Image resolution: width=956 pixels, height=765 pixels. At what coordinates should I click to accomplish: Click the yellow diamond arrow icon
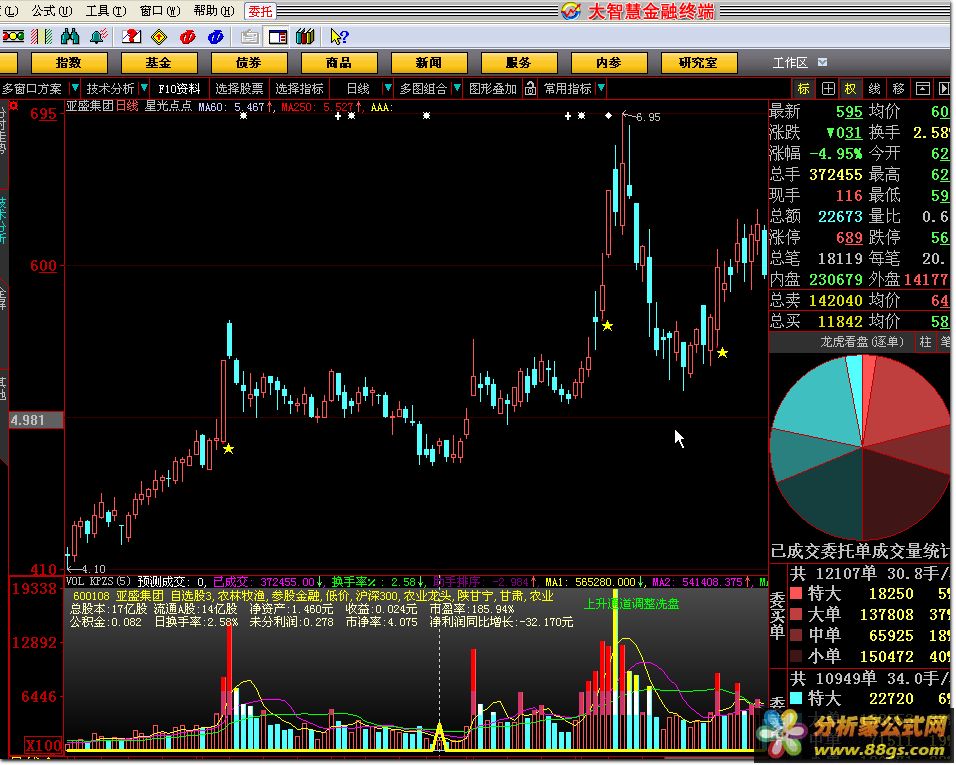159,37
